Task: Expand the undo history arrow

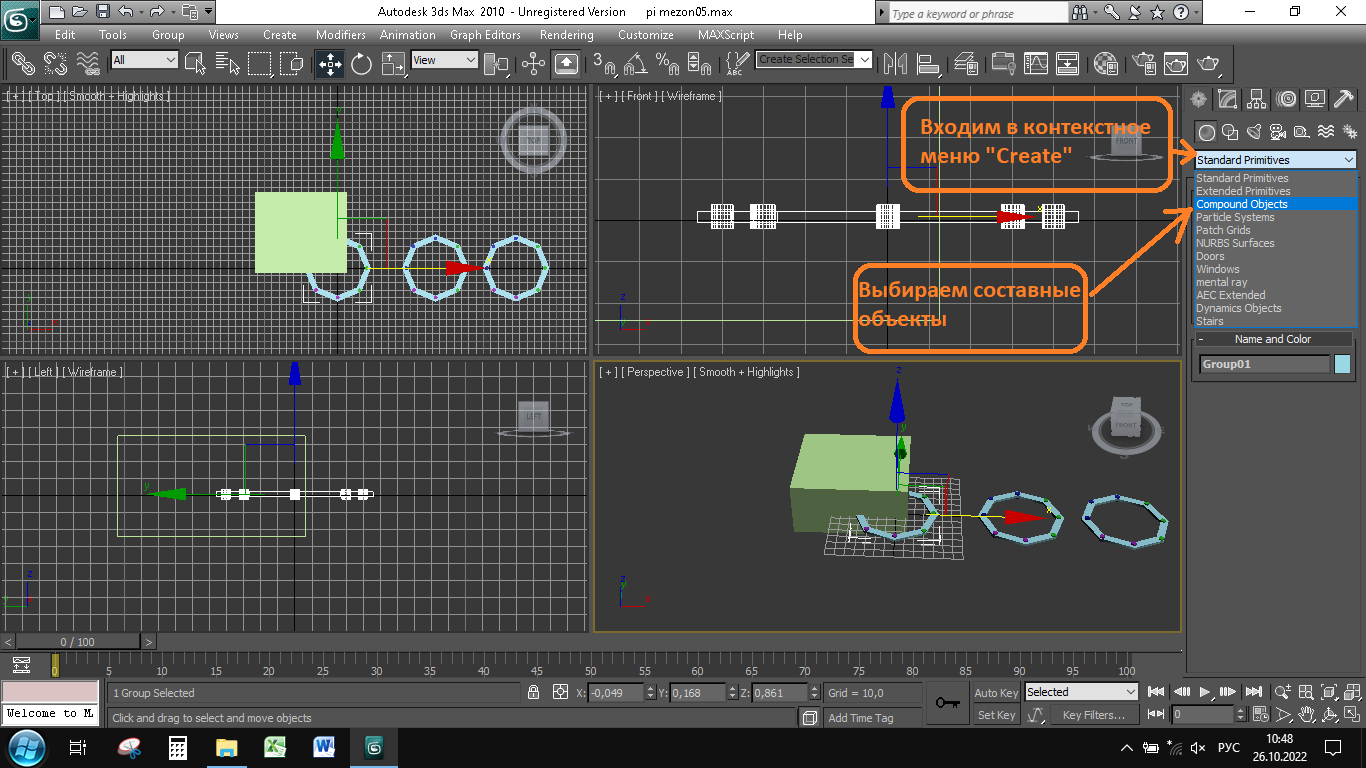Action: [140, 12]
